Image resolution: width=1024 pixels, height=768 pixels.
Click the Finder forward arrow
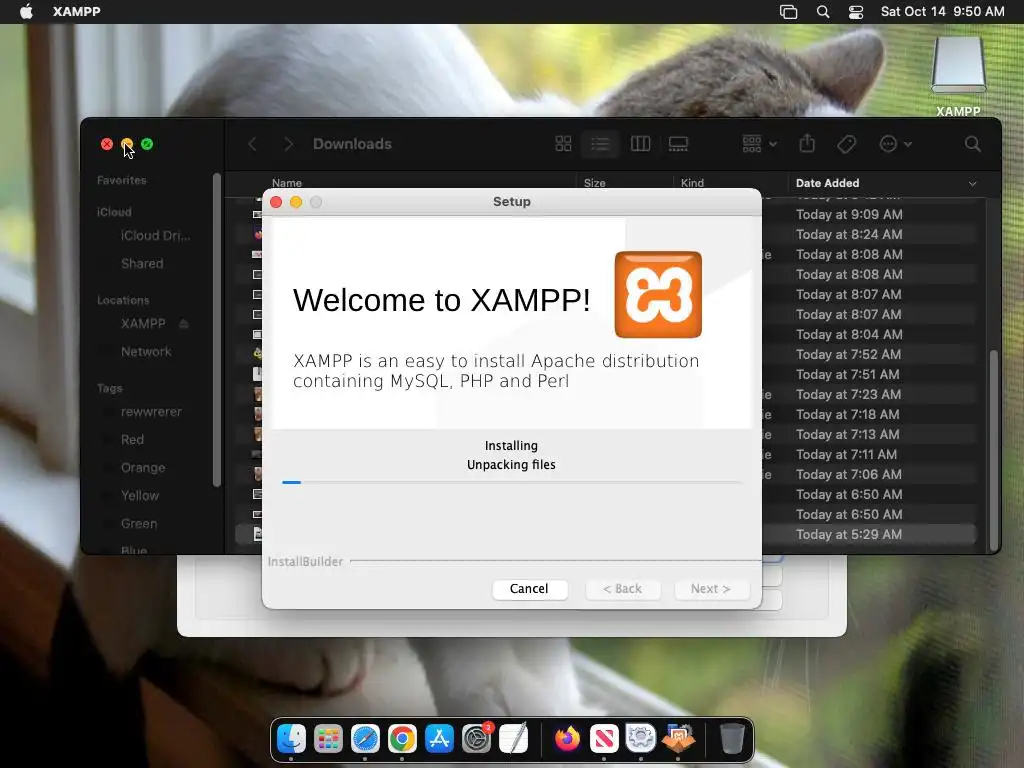(288, 144)
